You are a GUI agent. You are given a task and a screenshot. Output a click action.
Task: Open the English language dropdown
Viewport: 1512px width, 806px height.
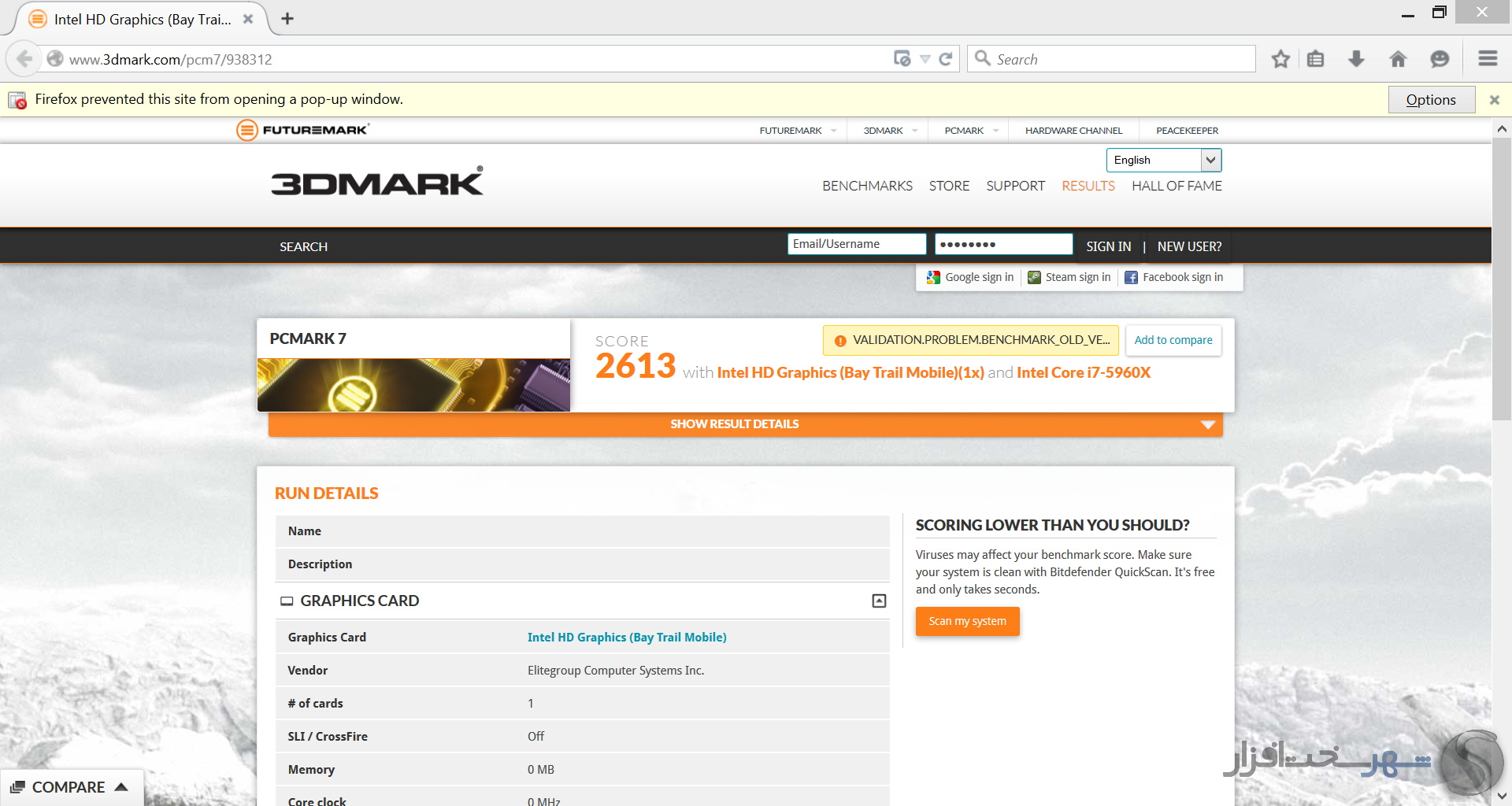pyautogui.click(x=1164, y=160)
